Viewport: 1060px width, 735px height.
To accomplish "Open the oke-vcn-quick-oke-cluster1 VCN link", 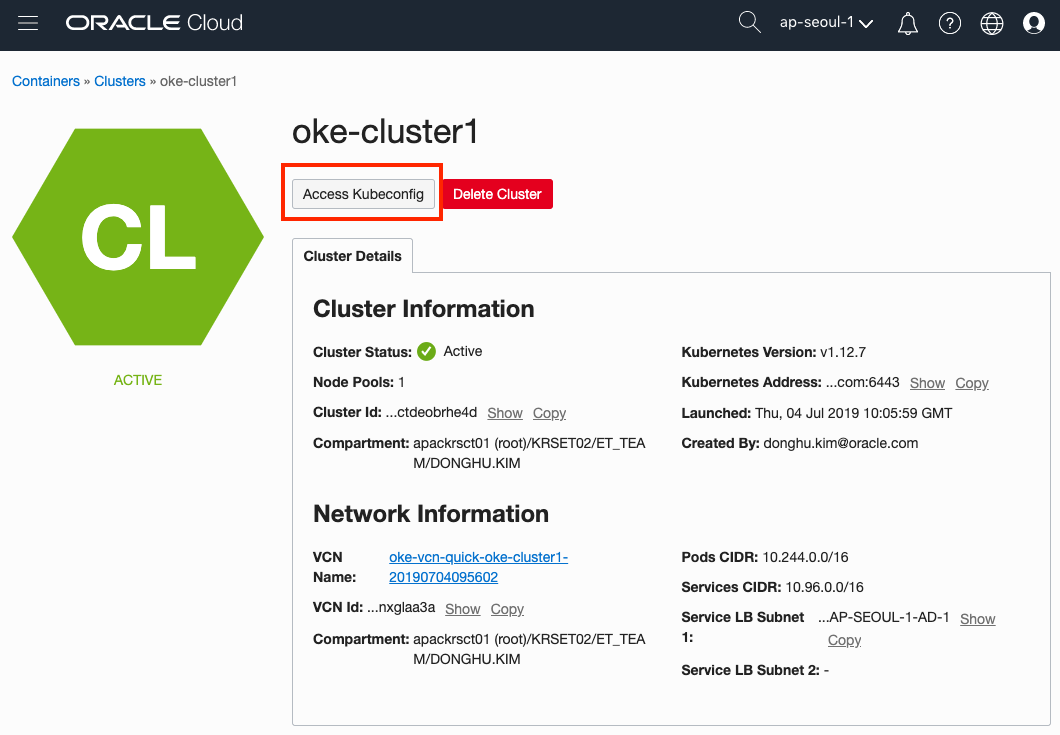I will [479, 567].
